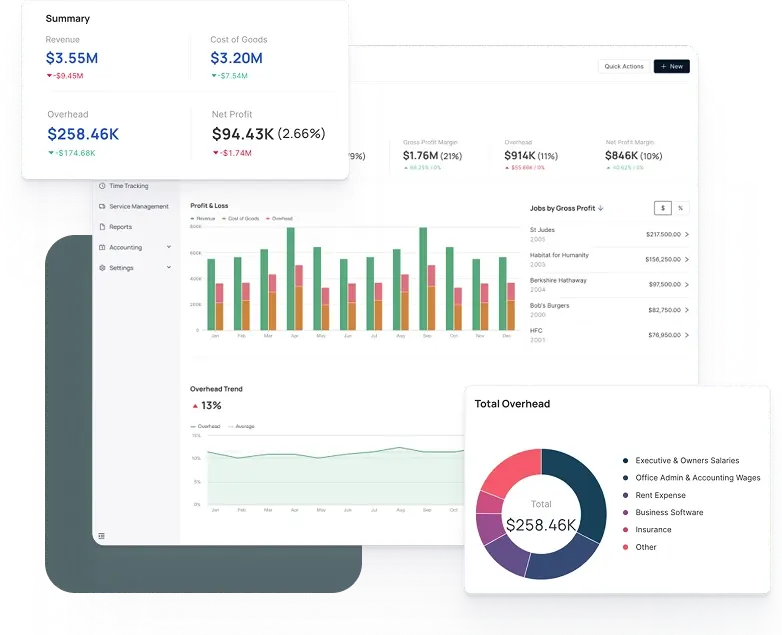Click the $1.76M Gross Profit Margin value

pyautogui.click(x=420, y=156)
